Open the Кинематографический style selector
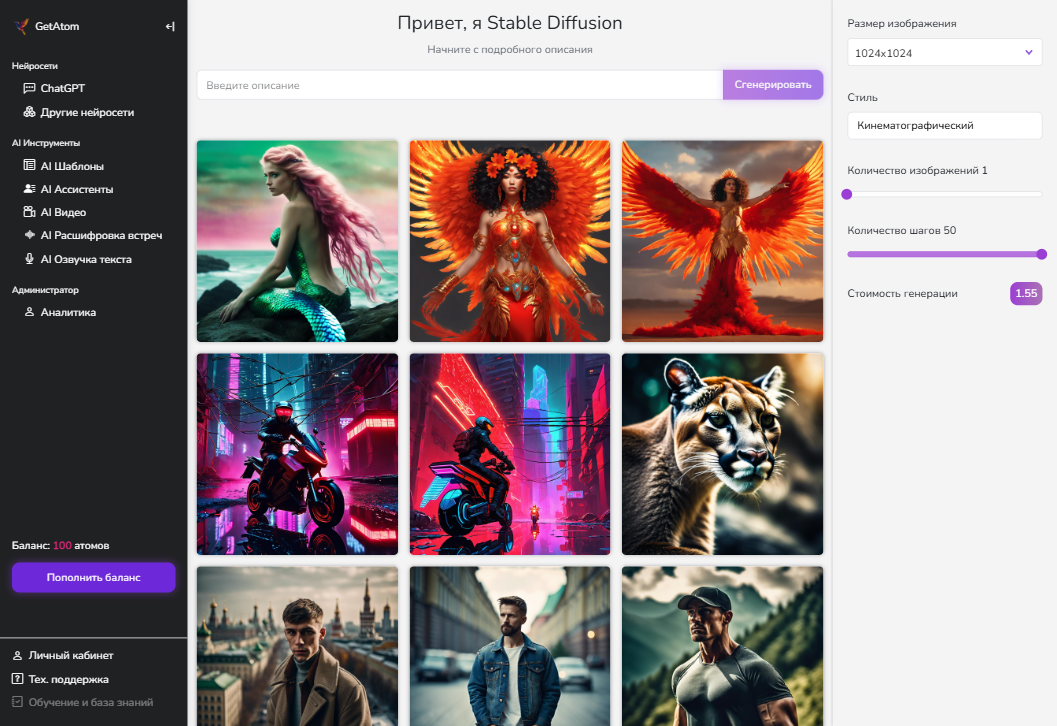1057x726 pixels. point(944,125)
